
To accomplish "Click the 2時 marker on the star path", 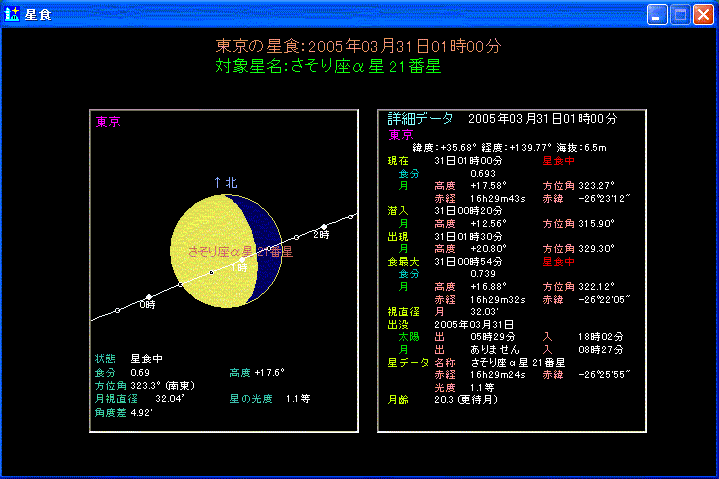I will point(322,231).
